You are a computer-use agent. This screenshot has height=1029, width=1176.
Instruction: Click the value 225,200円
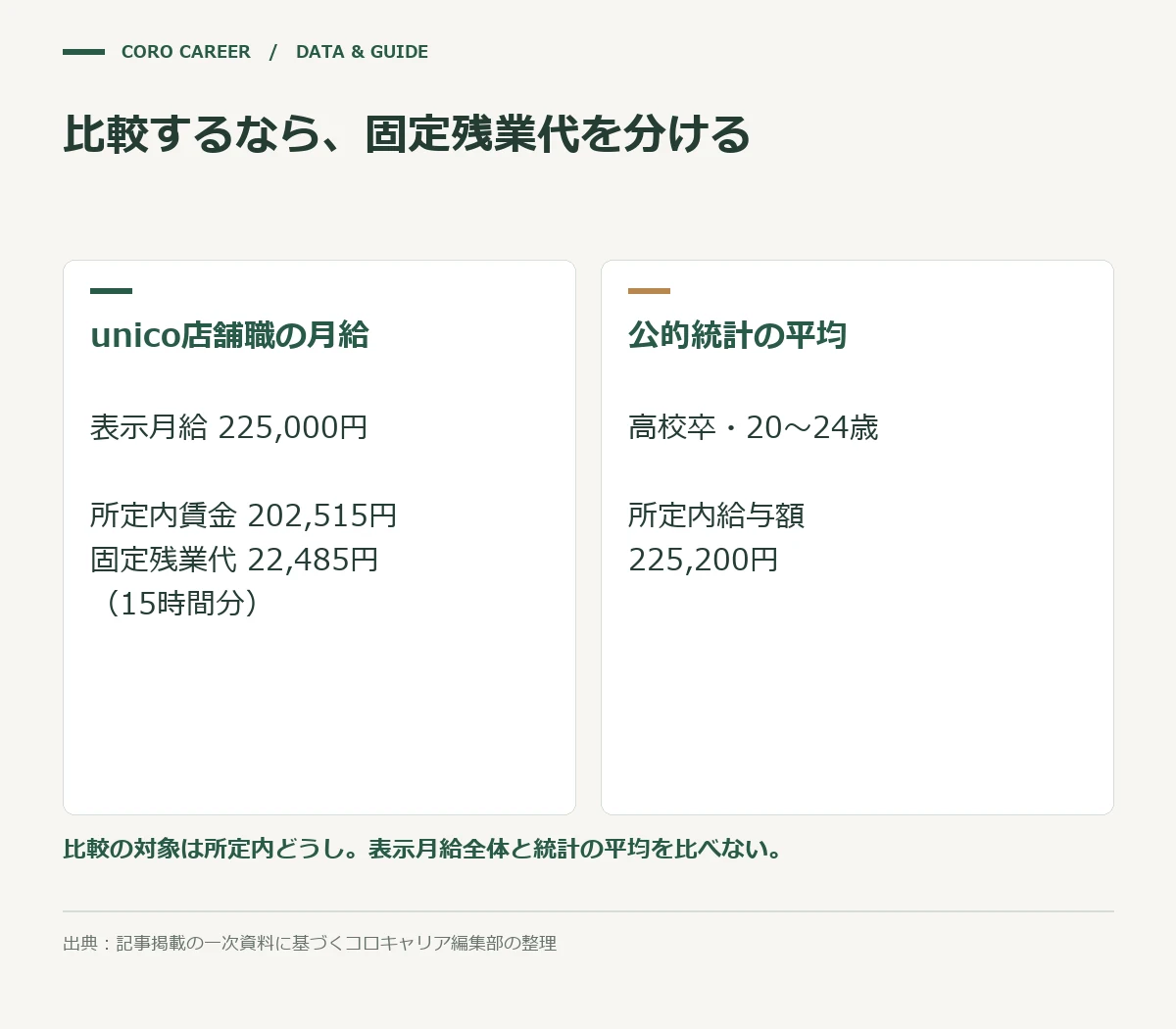click(x=704, y=560)
